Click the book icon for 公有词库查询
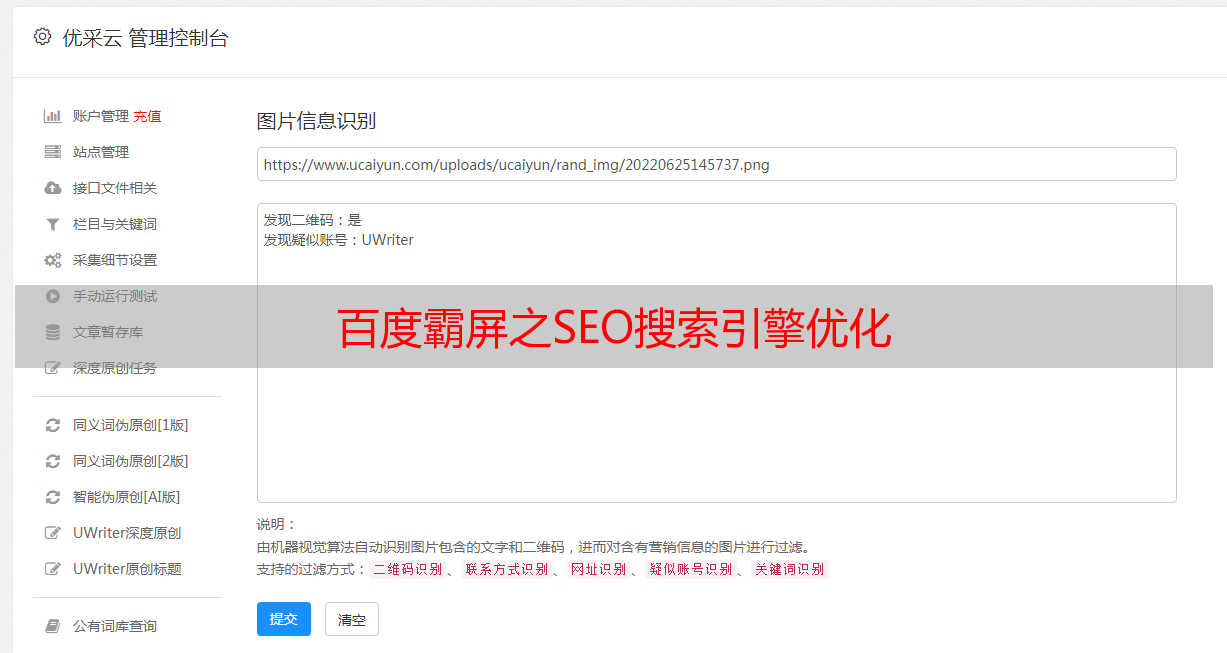The height and width of the screenshot is (653, 1227). click(53, 626)
